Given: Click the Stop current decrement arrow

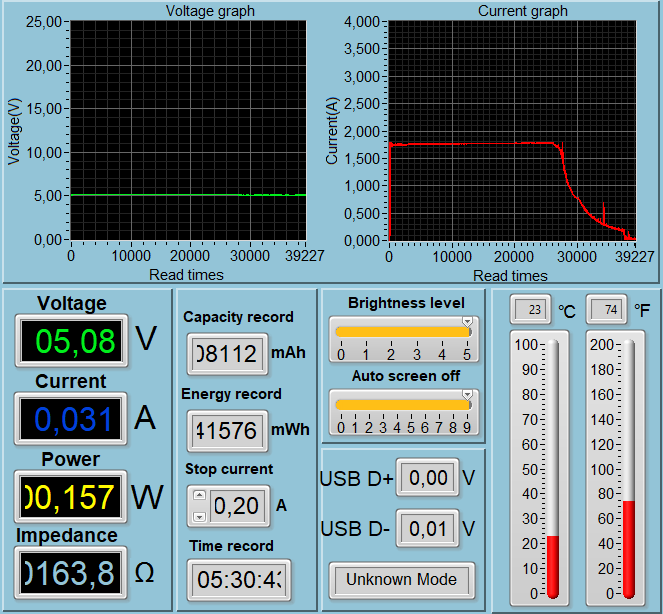Looking at the screenshot, I should click(199, 517).
